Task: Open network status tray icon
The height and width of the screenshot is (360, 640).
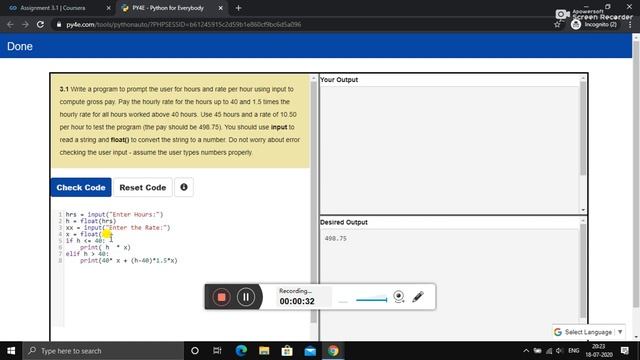Action: coord(549,351)
